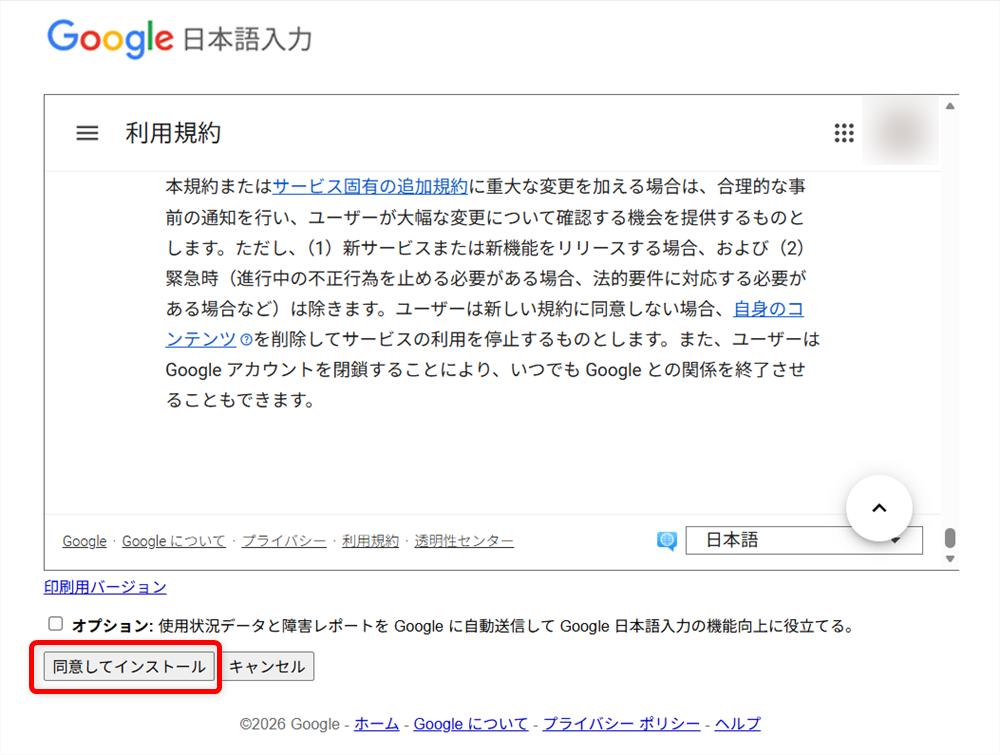Open the Google apps grid launcher
The image size is (1000, 755).
tap(844, 132)
